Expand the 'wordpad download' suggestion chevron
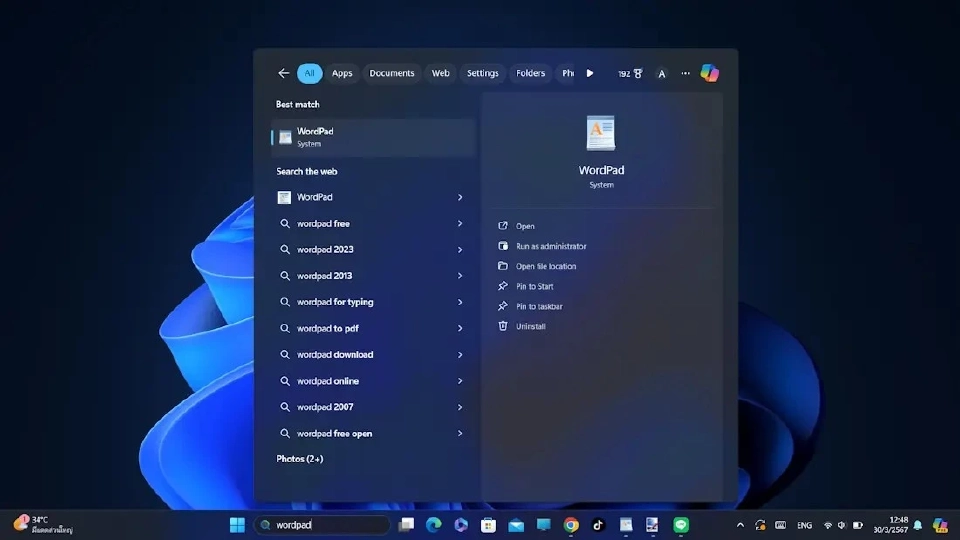The width and height of the screenshot is (960, 540). (x=460, y=355)
